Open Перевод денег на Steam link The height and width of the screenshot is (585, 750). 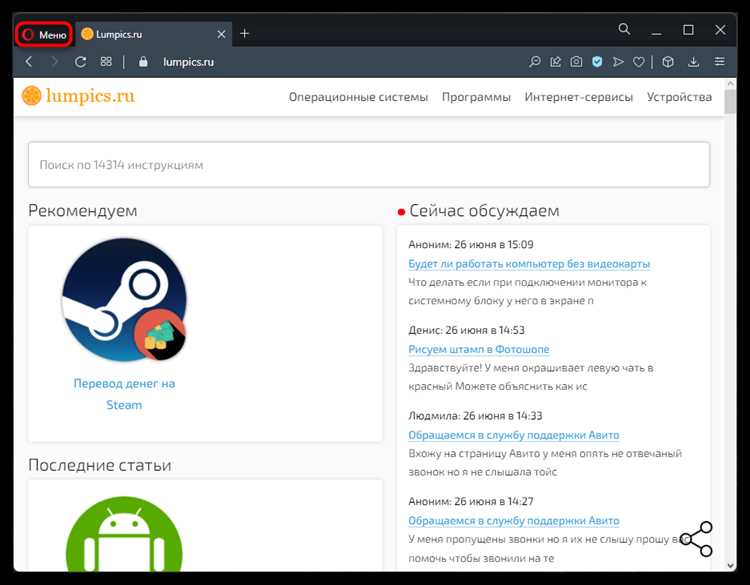(x=124, y=394)
